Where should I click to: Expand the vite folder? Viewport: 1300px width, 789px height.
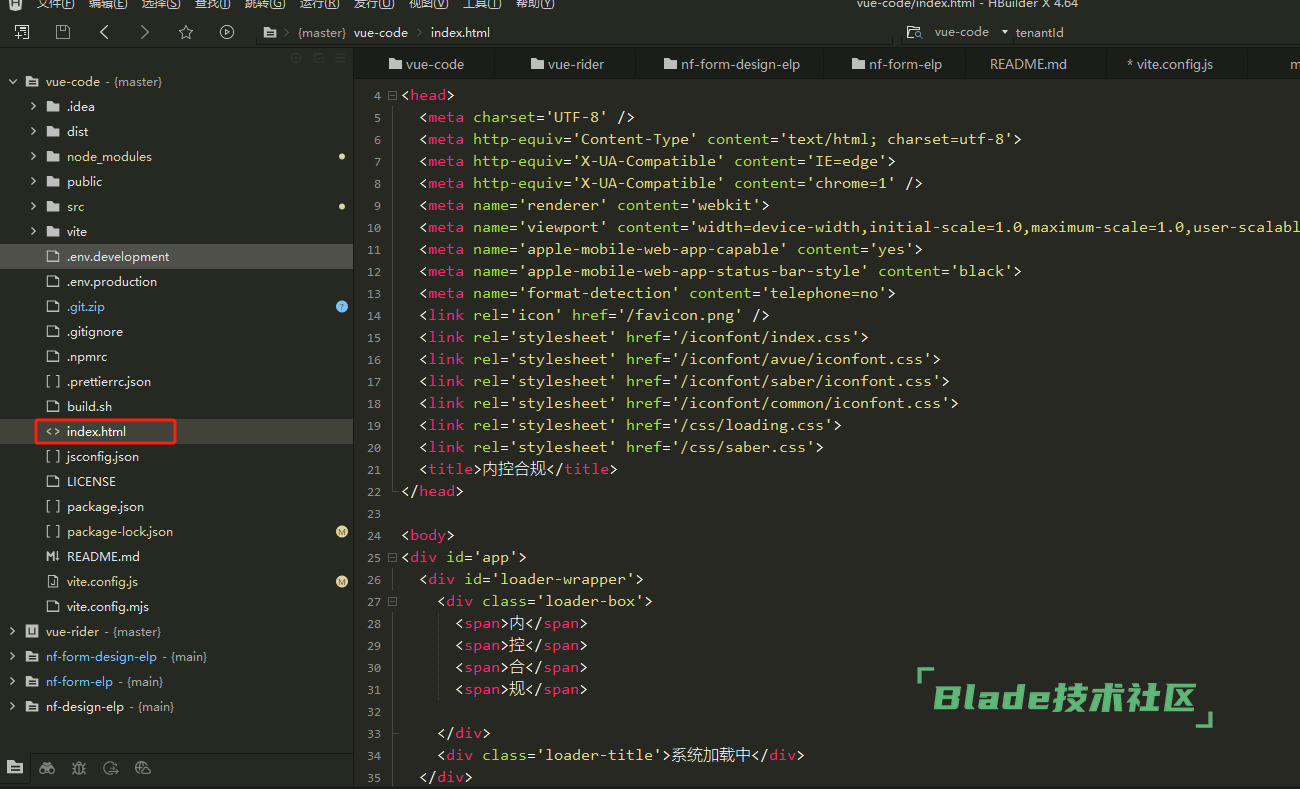click(33, 232)
